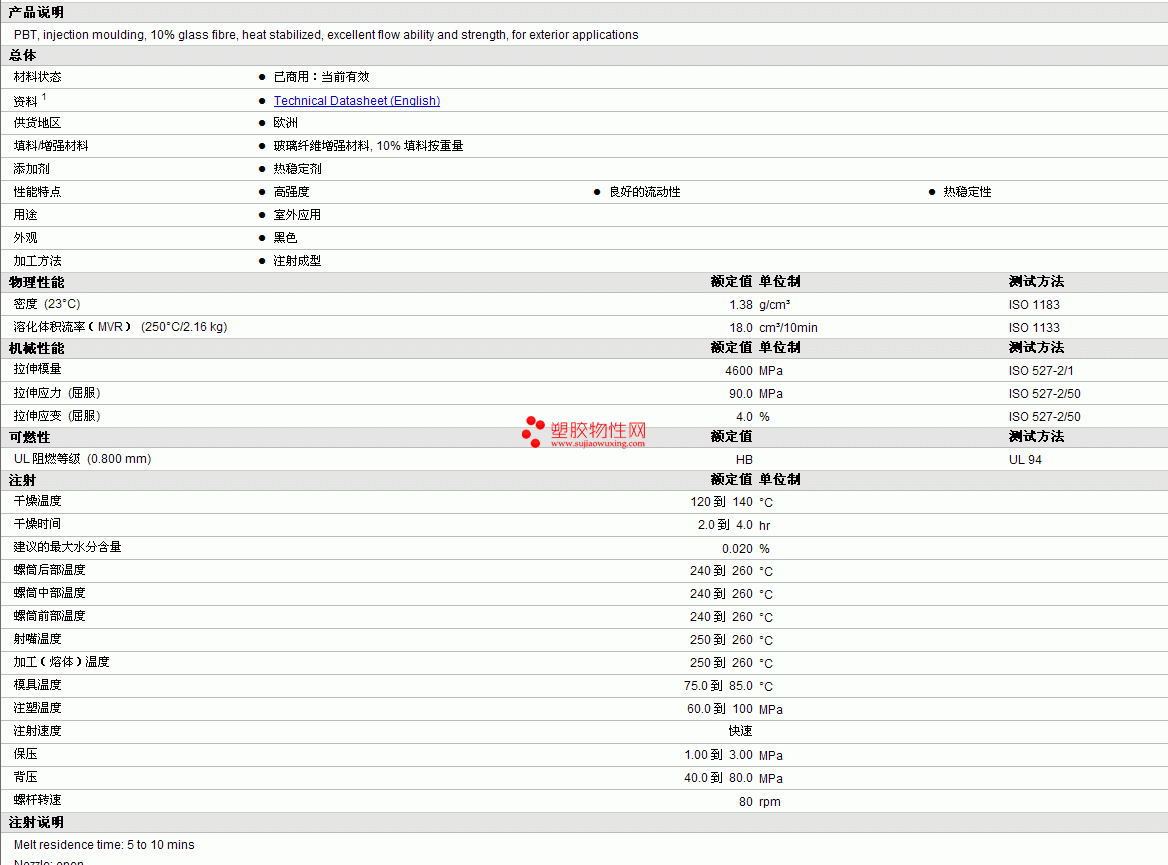Select the 供货地区 value 欧洲
The height and width of the screenshot is (865, 1168).
(285, 123)
